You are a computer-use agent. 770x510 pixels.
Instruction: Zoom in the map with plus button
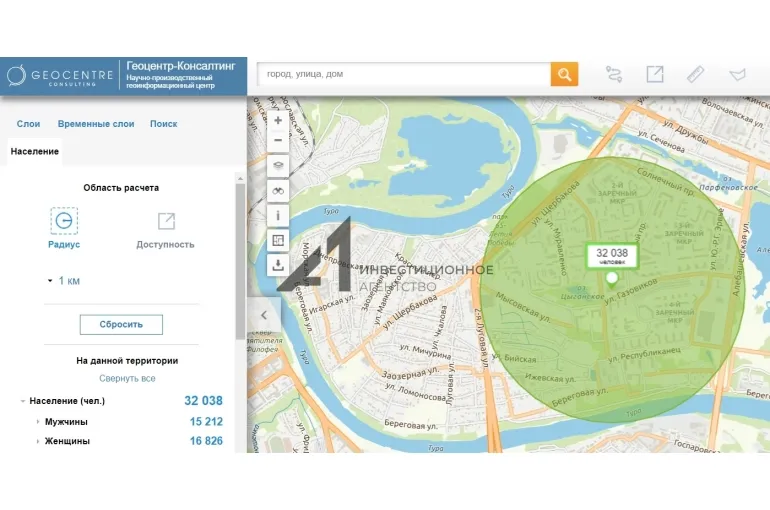click(278, 120)
